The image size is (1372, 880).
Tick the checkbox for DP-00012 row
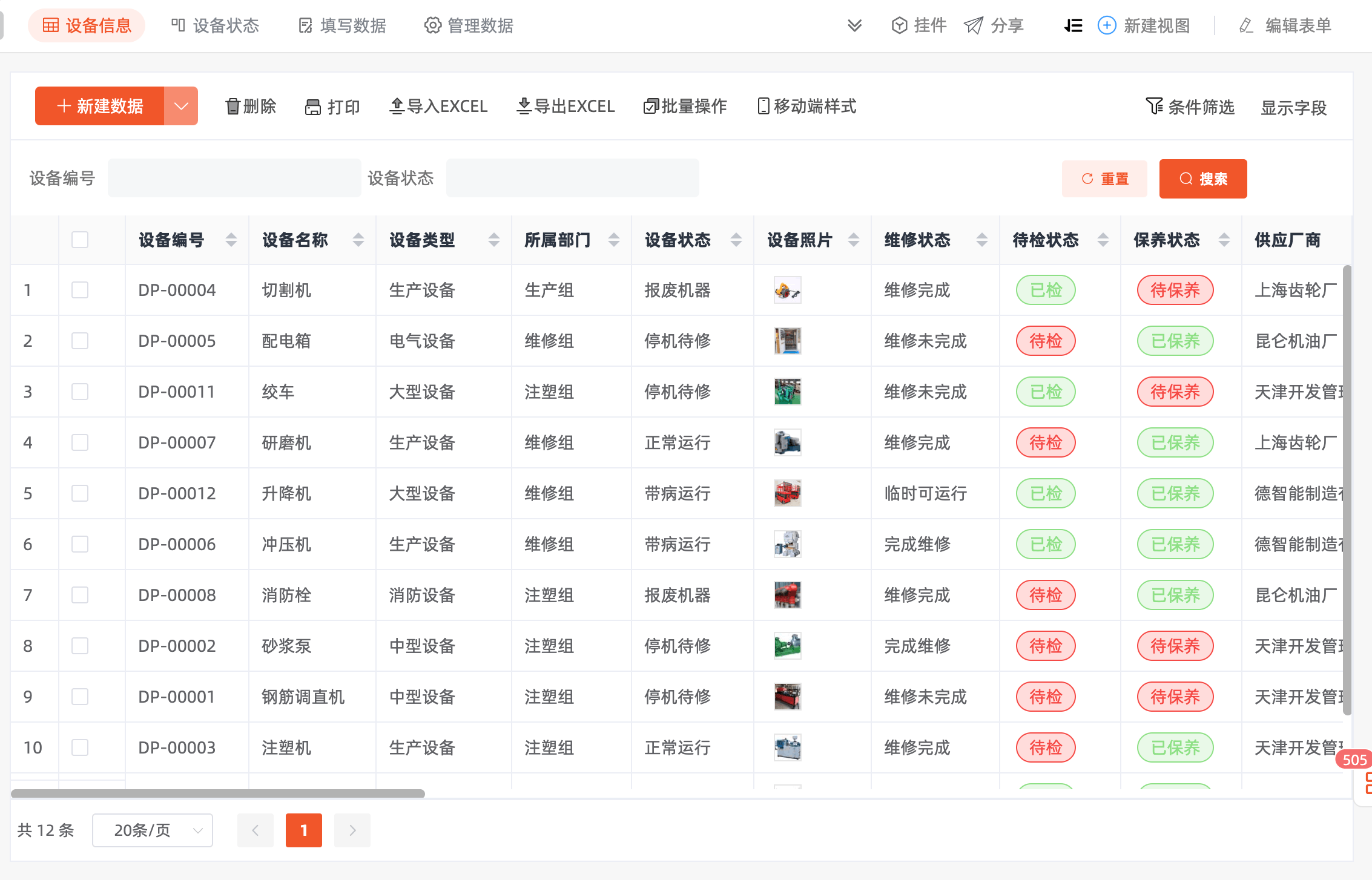pos(80,493)
